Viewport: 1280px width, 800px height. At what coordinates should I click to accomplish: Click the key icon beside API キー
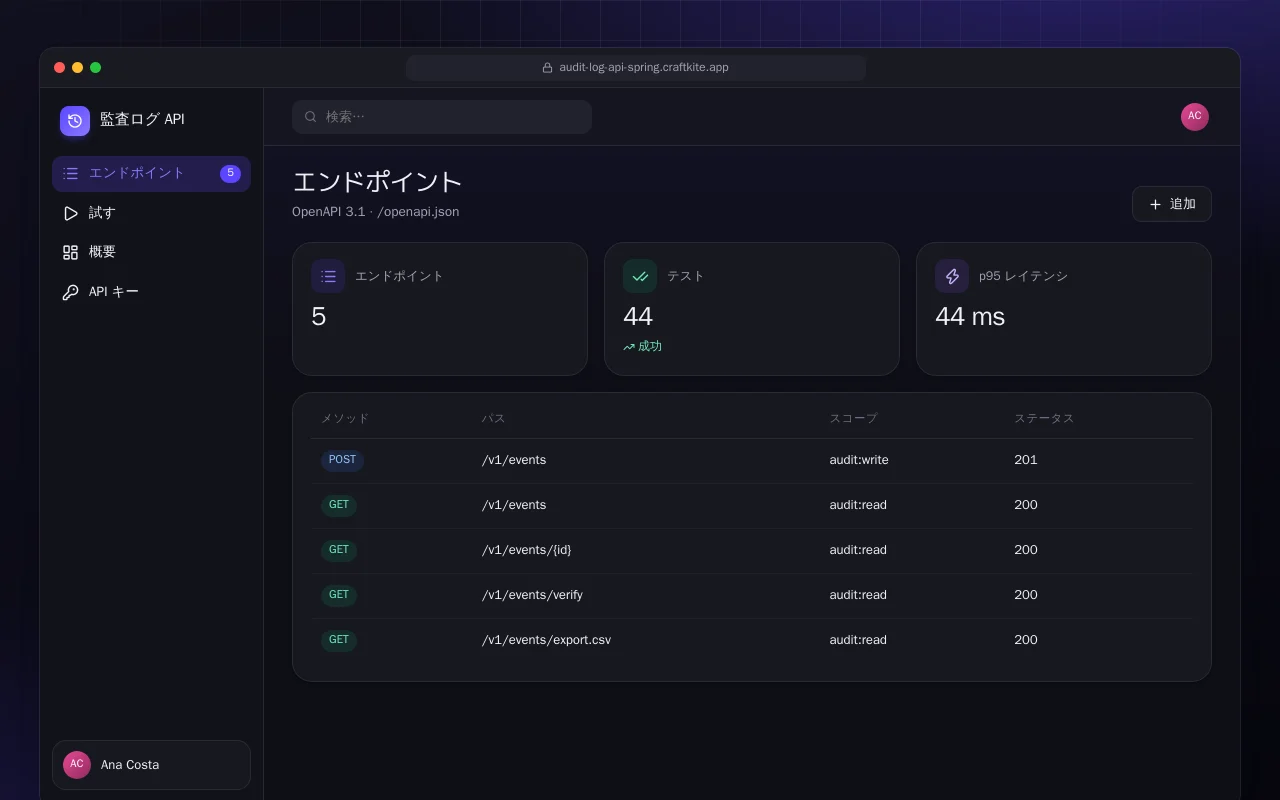(x=70, y=292)
